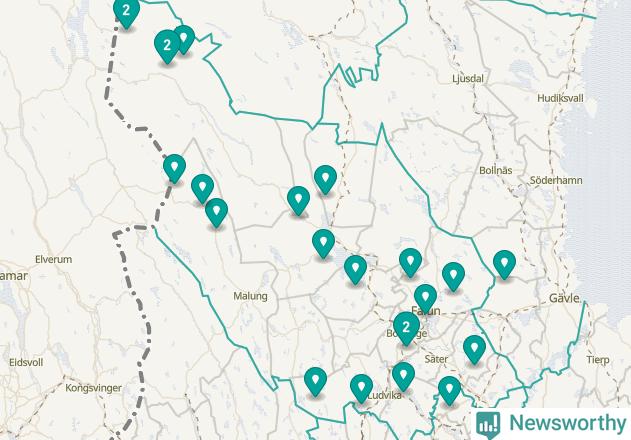Click the Hudiksvall town label

[560, 98]
